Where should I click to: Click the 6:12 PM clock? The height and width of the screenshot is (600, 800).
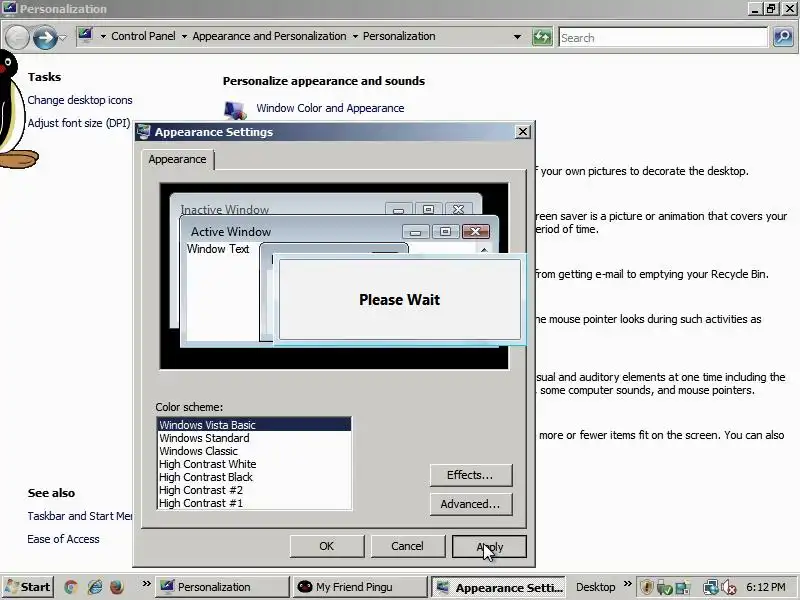766,587
